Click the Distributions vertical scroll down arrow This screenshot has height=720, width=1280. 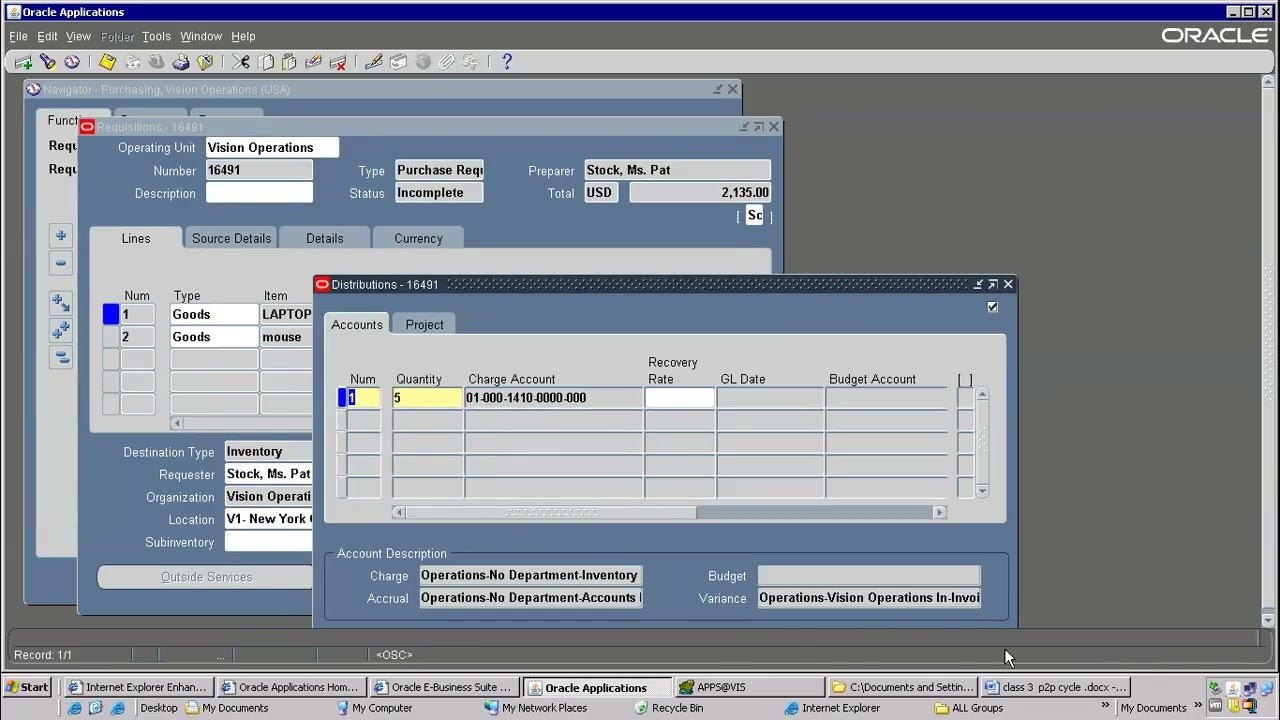(x=982, y=491)
